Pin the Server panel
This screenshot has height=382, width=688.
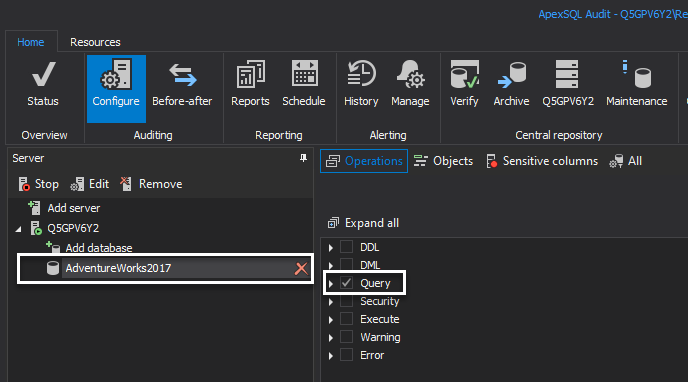pos(303,158)
